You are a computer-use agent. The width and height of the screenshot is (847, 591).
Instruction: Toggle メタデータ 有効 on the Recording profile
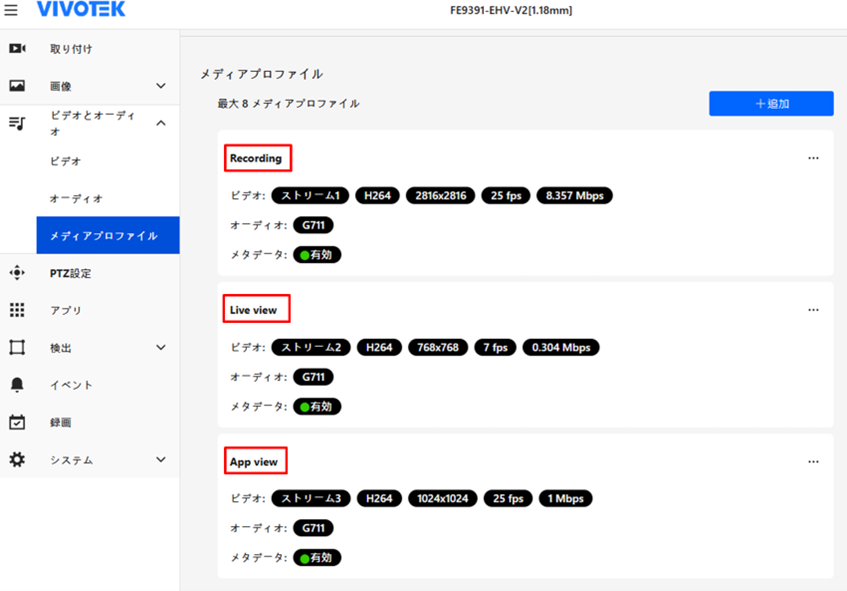click(x=317, y=254)
